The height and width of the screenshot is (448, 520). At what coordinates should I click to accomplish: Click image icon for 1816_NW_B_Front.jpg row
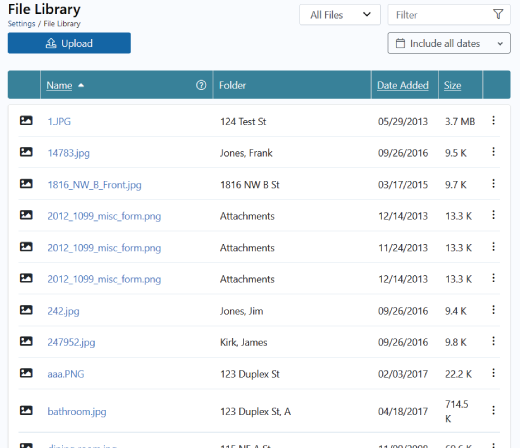(26, 184)
